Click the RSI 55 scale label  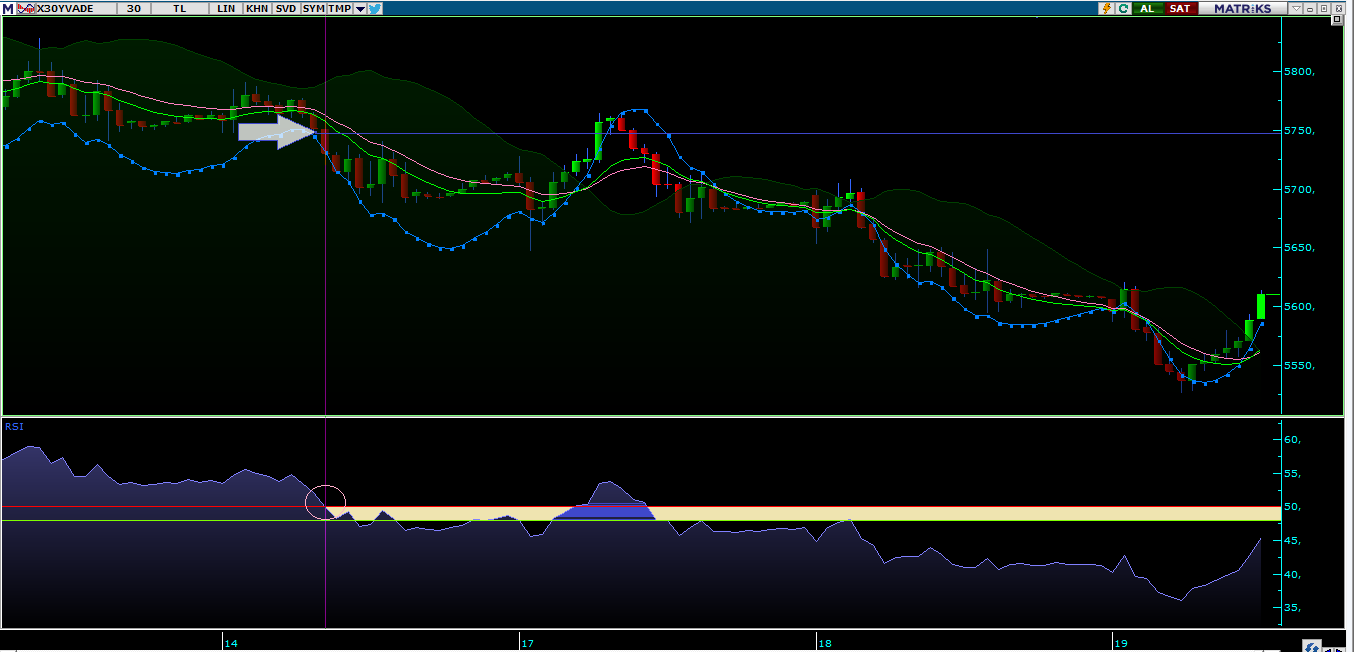1292,474
